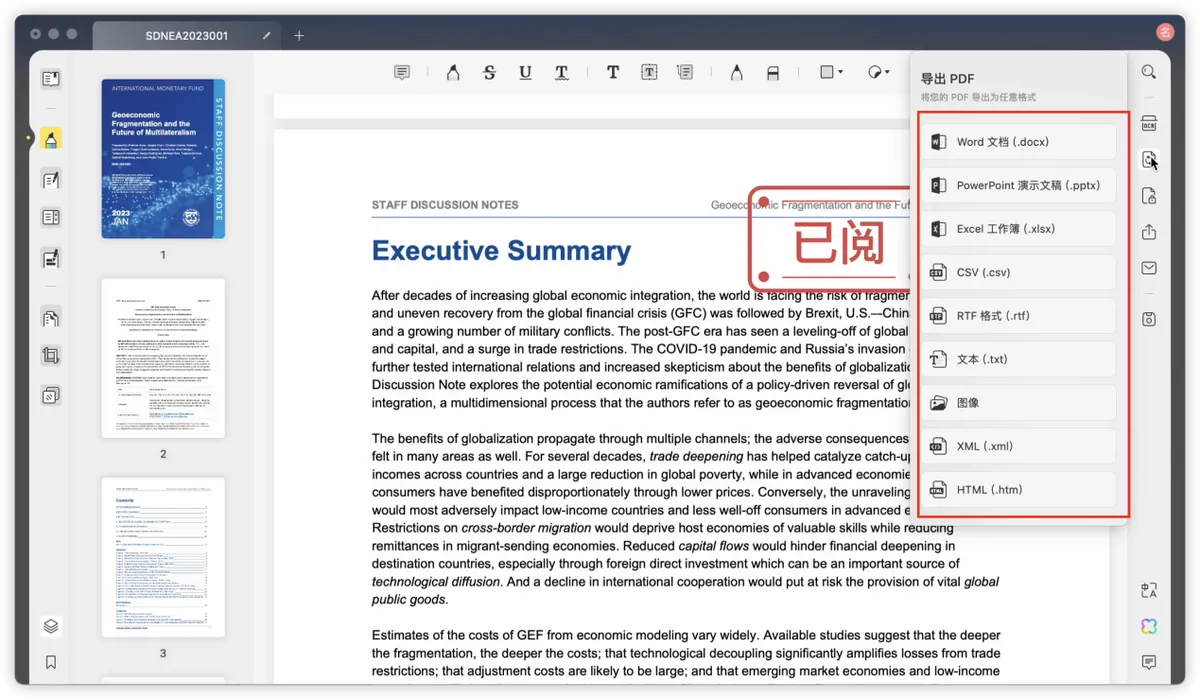This screenshot has height=700, width=1200.
Task: Send the file by email icon
Action: (1149, 268)
